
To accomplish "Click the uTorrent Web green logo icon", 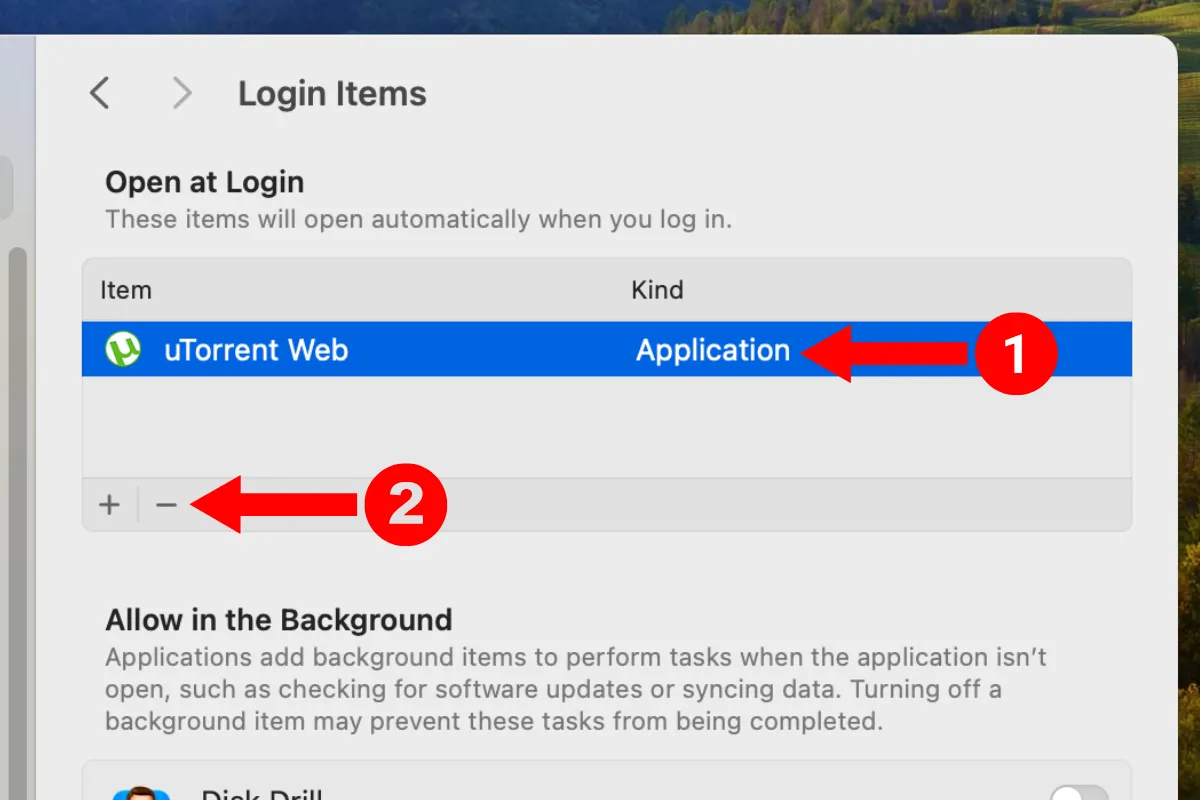I will (x=123, y=350).
